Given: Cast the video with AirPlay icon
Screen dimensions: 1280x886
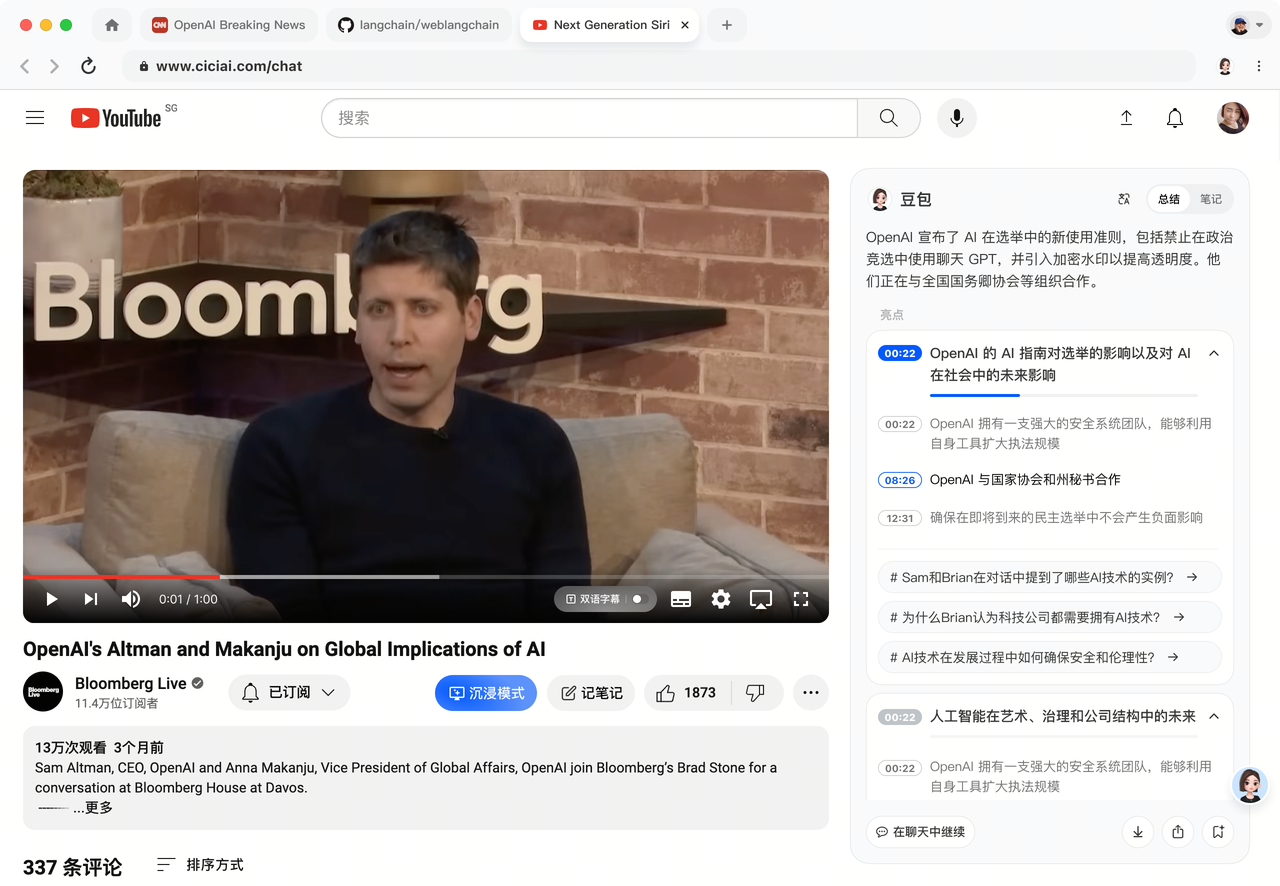Looking at the screenshot, I should [761, 599].
